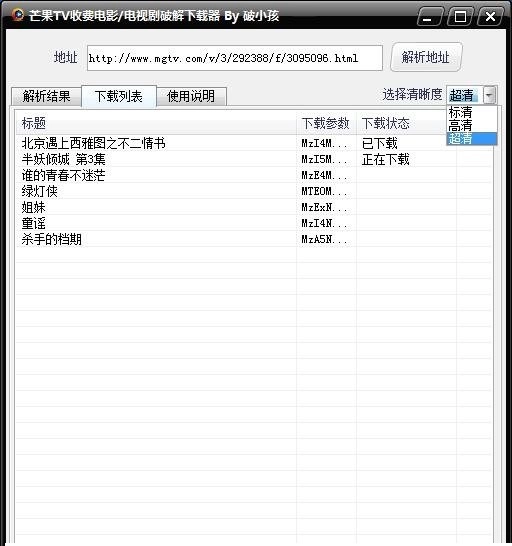Choose 高清 from the quality list
Screen dimensions: 512x546
pyautogui.click(x=472, y=125)
